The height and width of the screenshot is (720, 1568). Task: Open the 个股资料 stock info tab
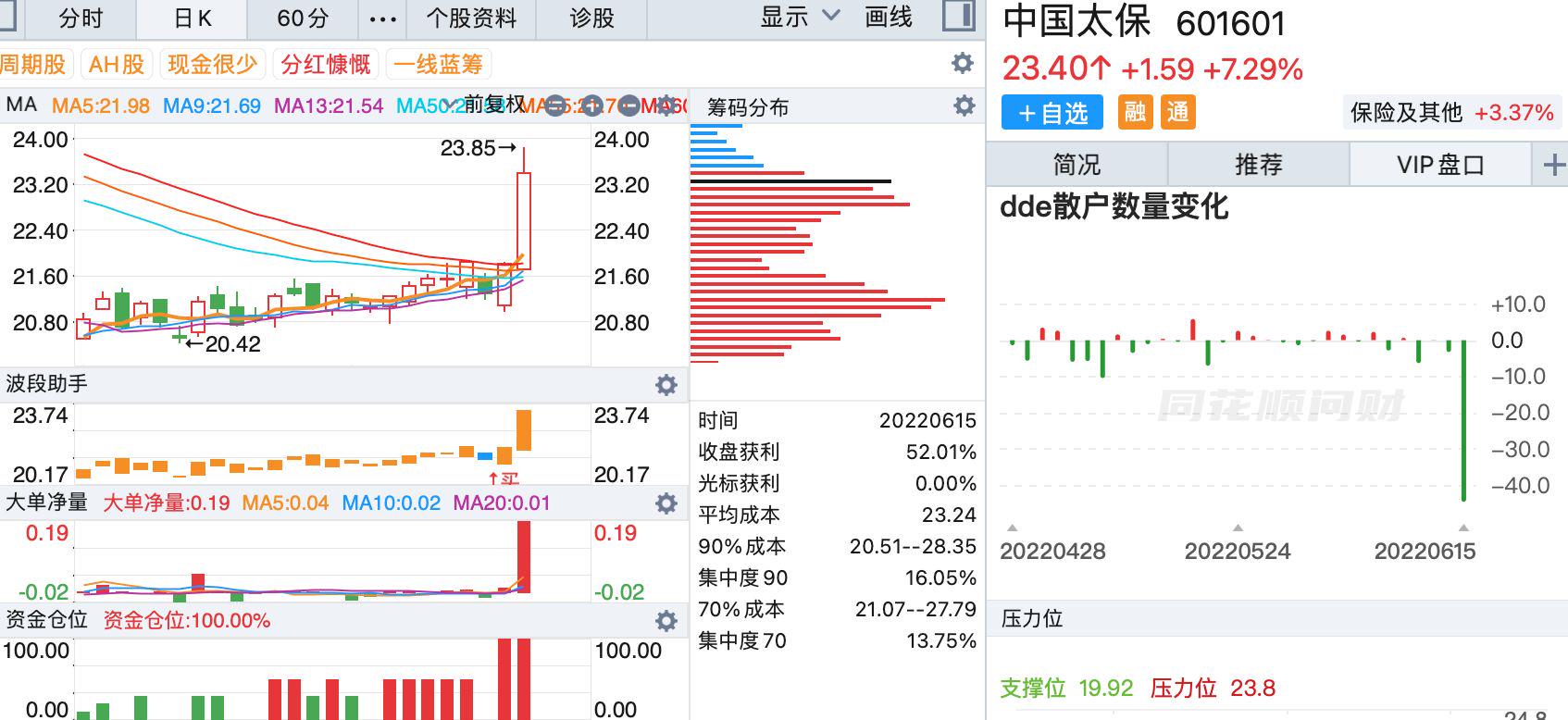tap(471, 19)
